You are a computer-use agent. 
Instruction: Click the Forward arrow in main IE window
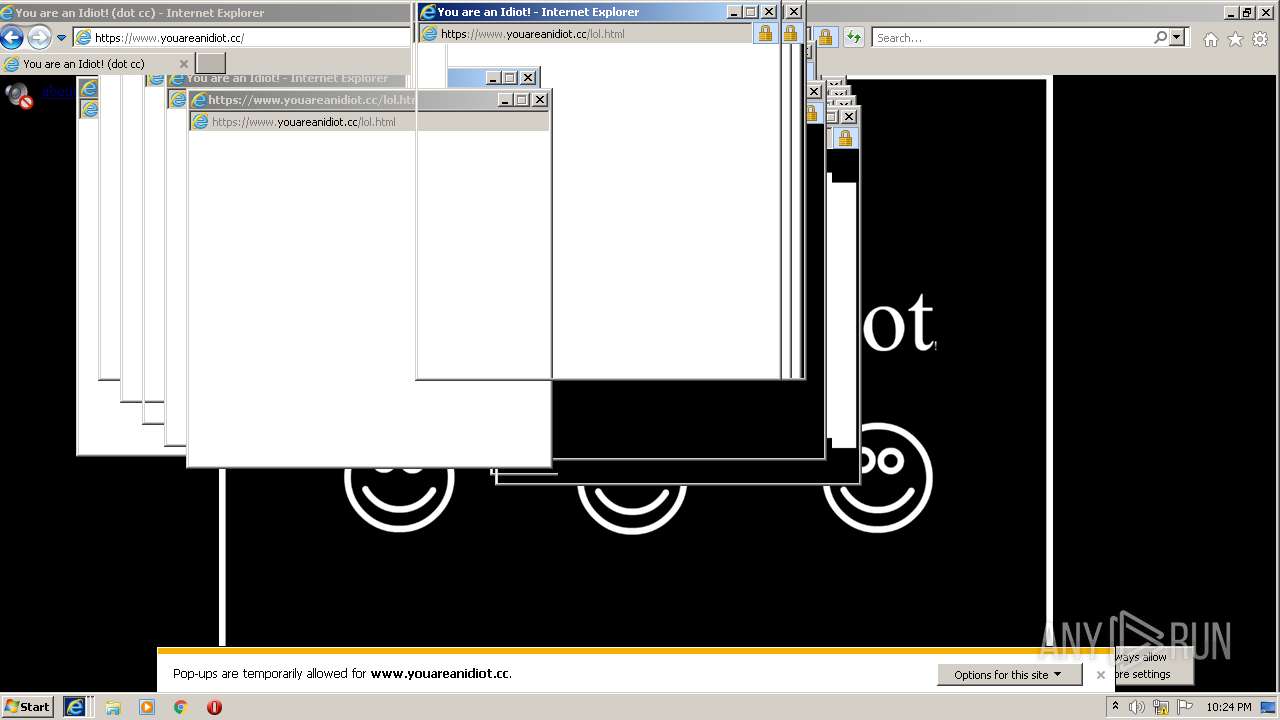[39, 38]
